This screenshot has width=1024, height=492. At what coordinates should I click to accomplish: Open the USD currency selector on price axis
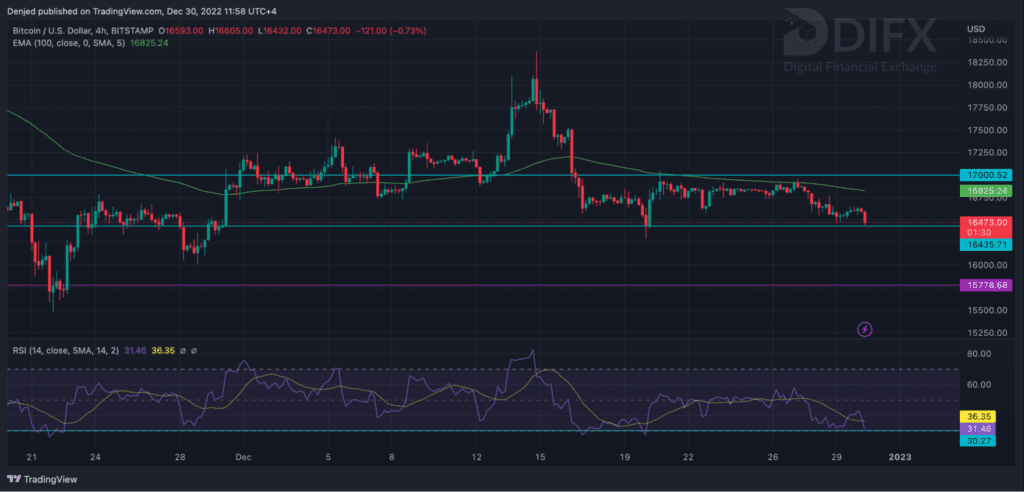[x=977, y=28]
